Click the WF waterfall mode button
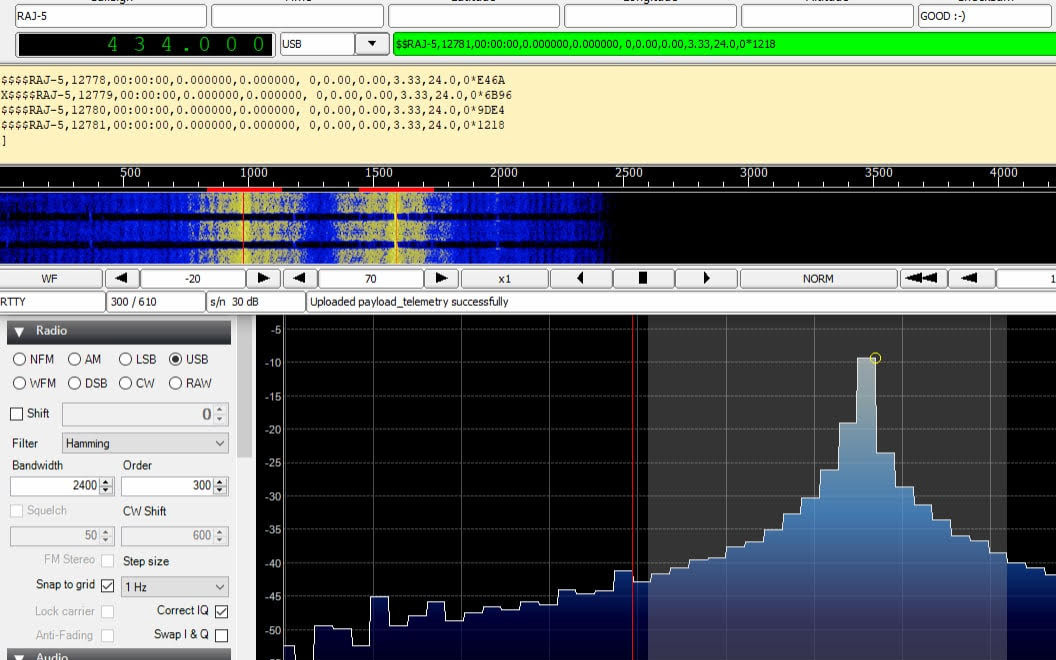This screenshot has height=660, width=1056. click(x=50, y=278)
